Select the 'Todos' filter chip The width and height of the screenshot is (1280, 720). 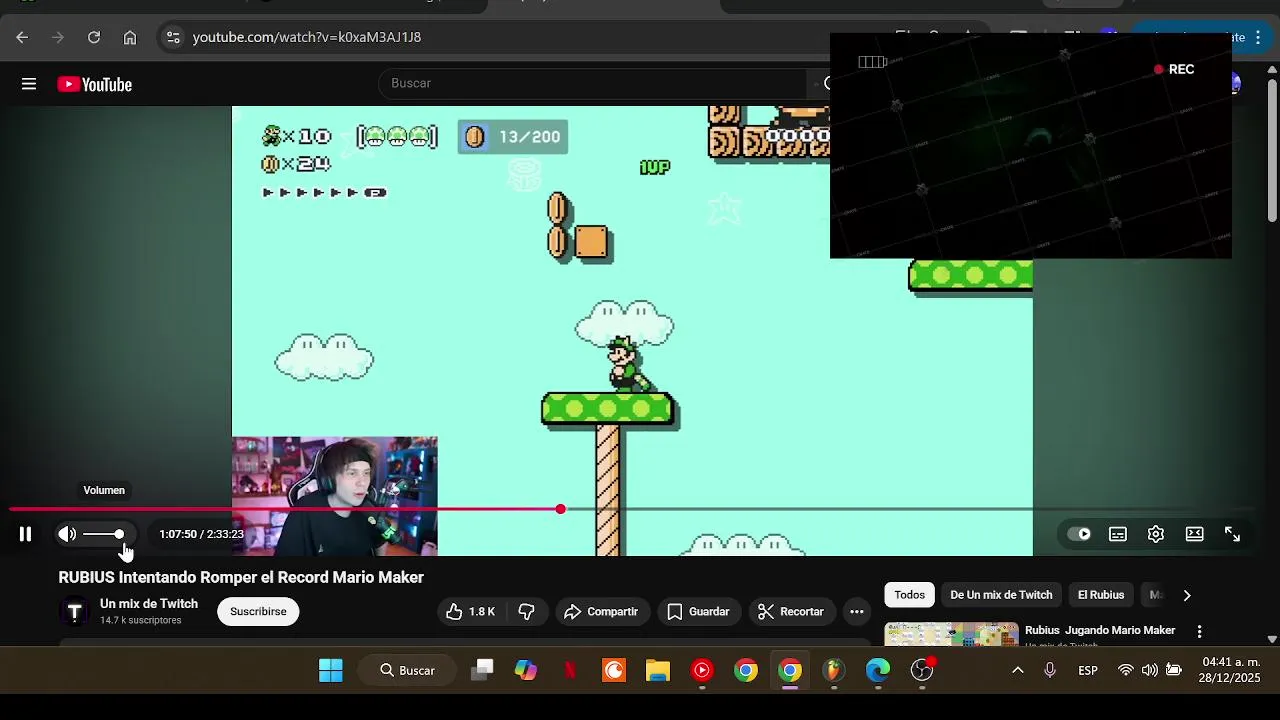910,595
